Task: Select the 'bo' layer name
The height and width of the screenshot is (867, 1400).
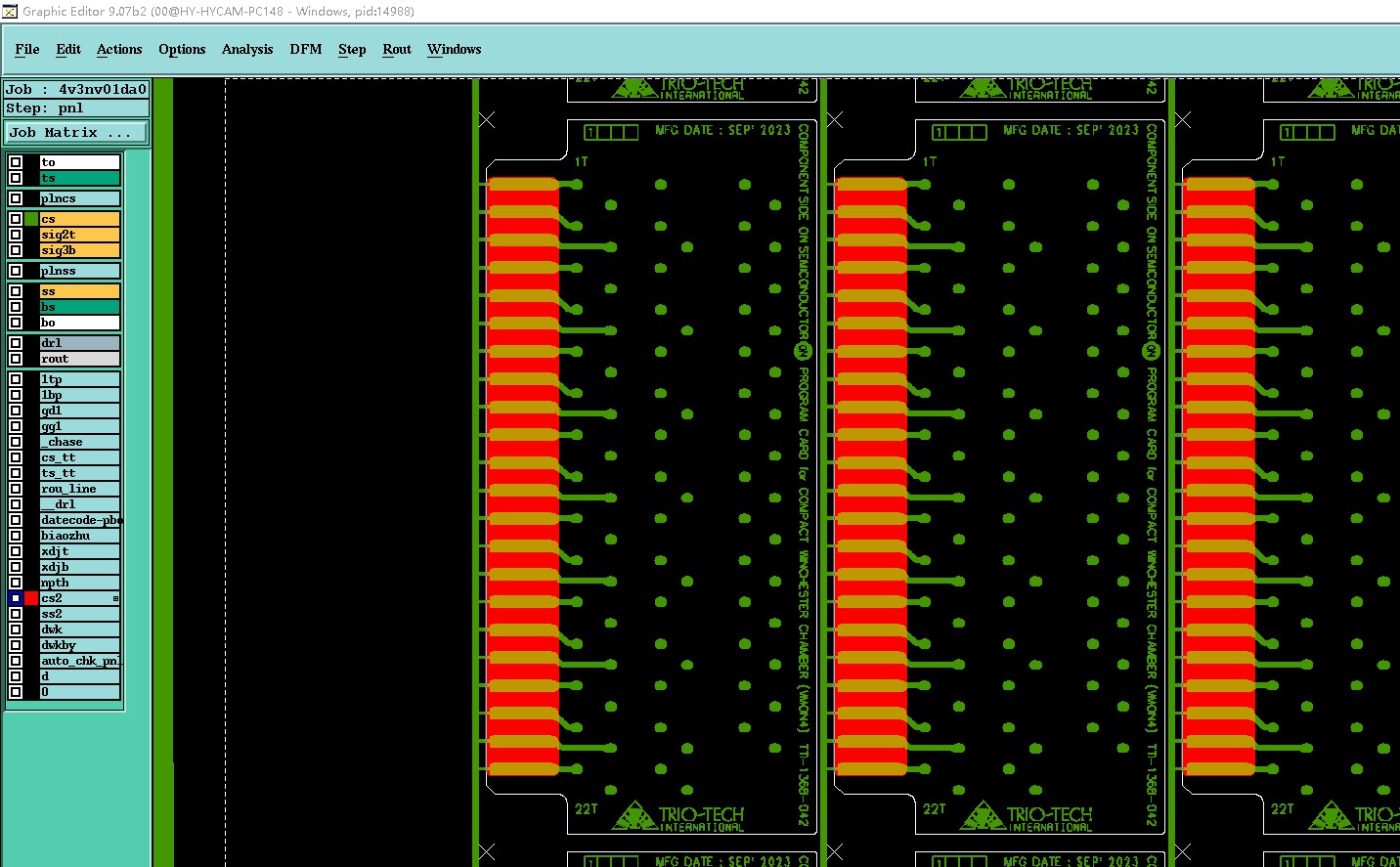Action: (x=80, y=323)
